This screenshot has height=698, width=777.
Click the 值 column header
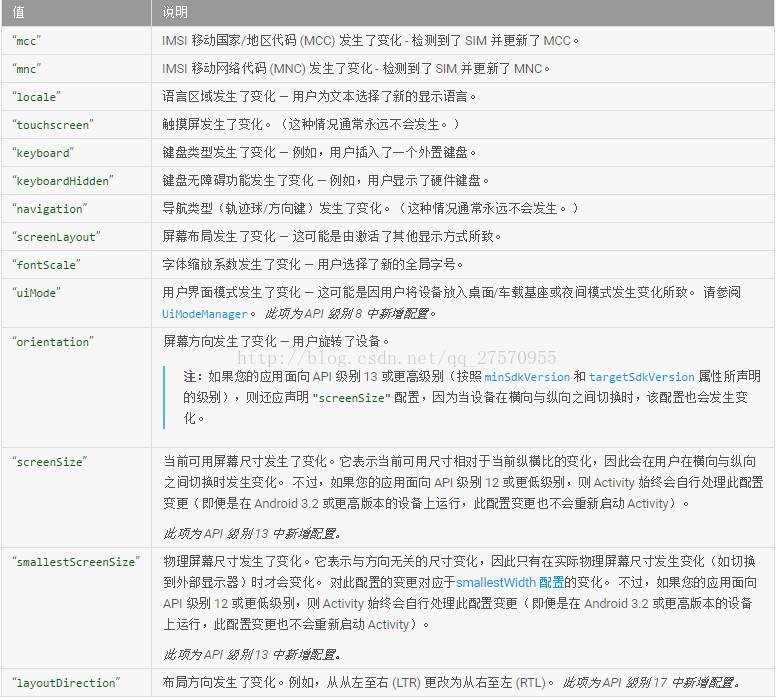tap(19, 12)
